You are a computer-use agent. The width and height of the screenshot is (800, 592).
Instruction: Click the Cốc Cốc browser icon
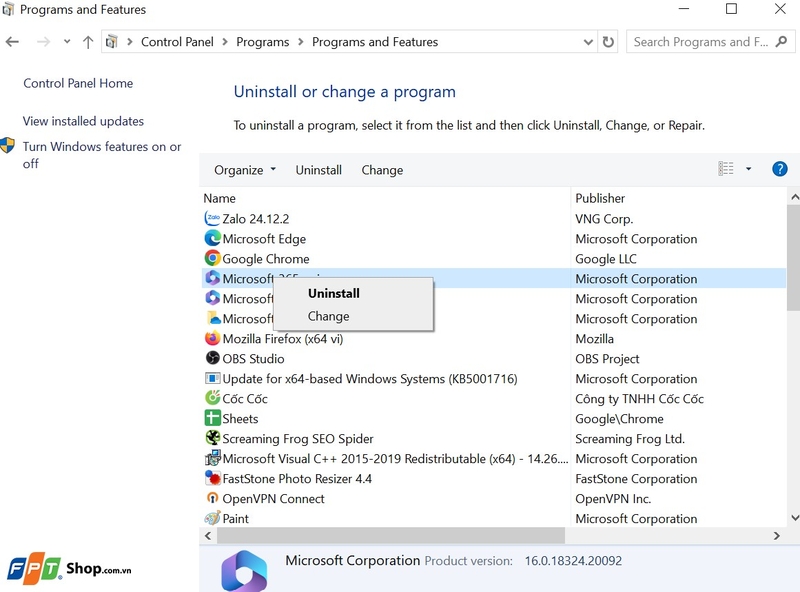tap(212, 398)
